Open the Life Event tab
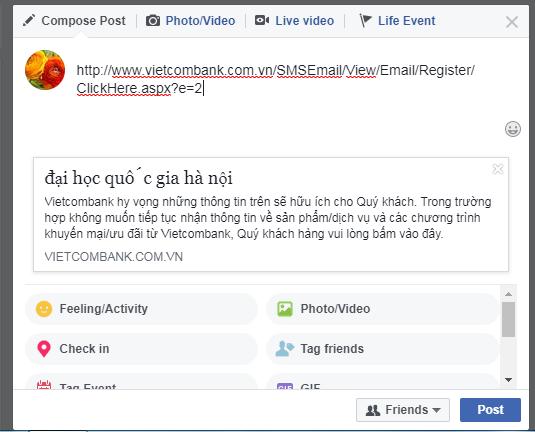This screenshot has height=432, width=535. 397,21
